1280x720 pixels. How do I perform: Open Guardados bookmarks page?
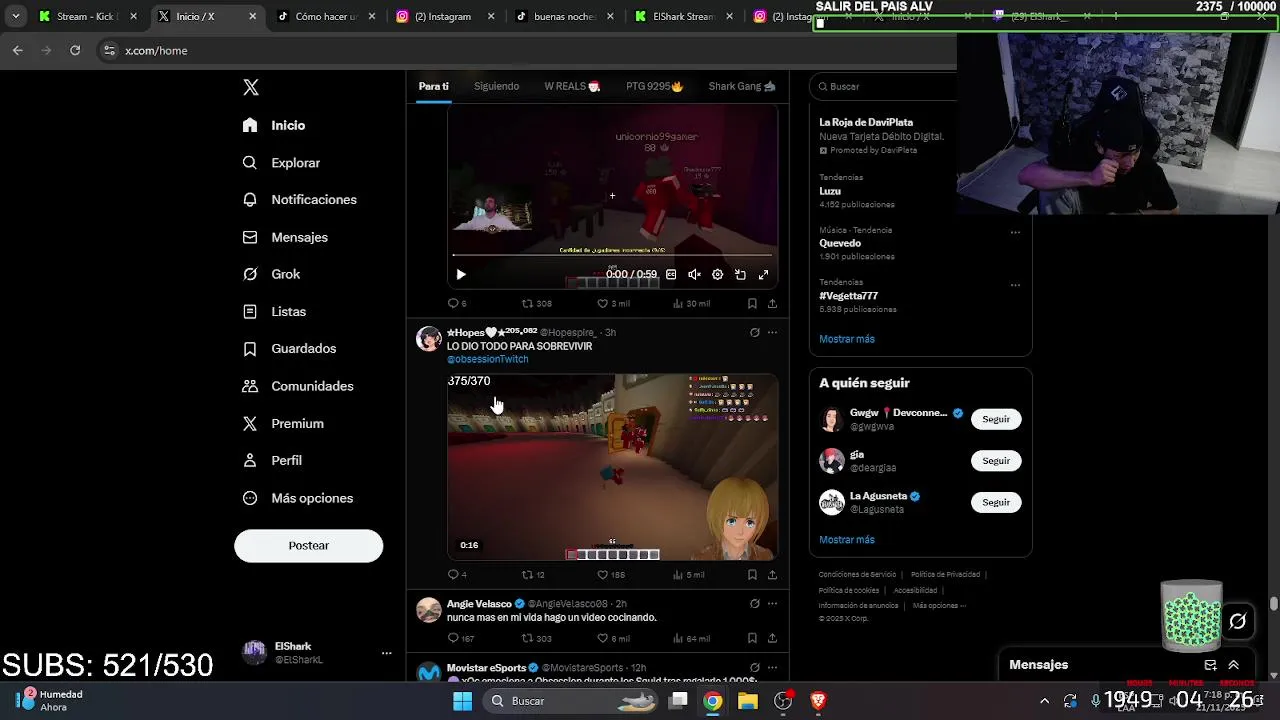click(290, 348)
